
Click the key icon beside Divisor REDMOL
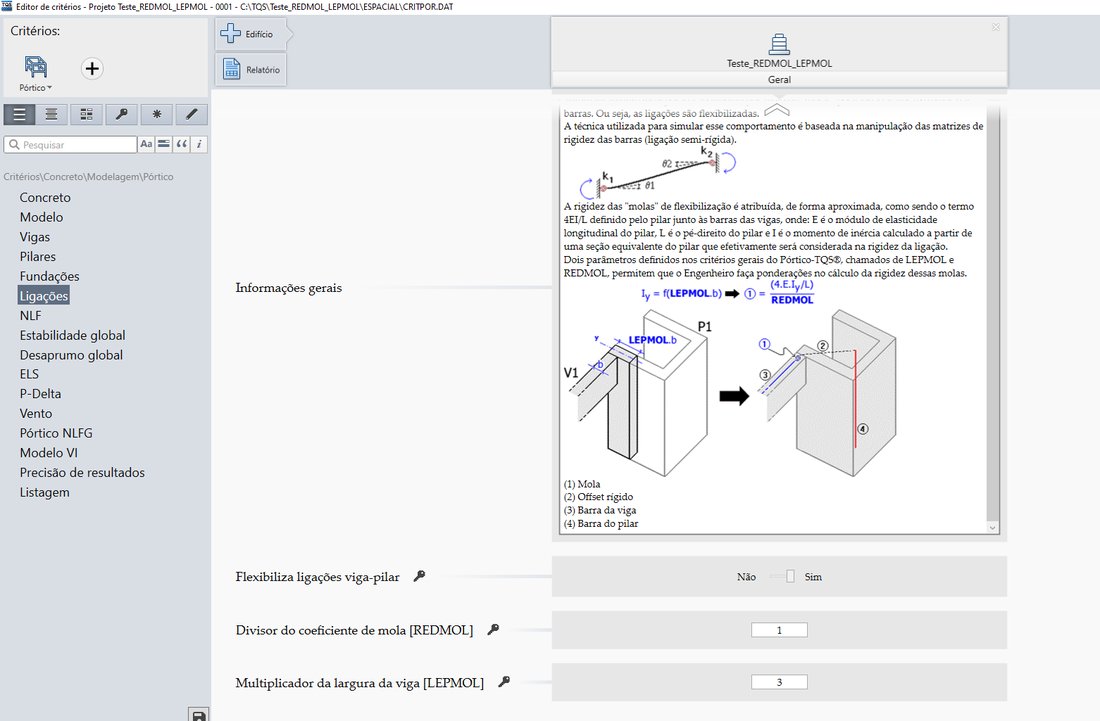[x=493, y=629]
